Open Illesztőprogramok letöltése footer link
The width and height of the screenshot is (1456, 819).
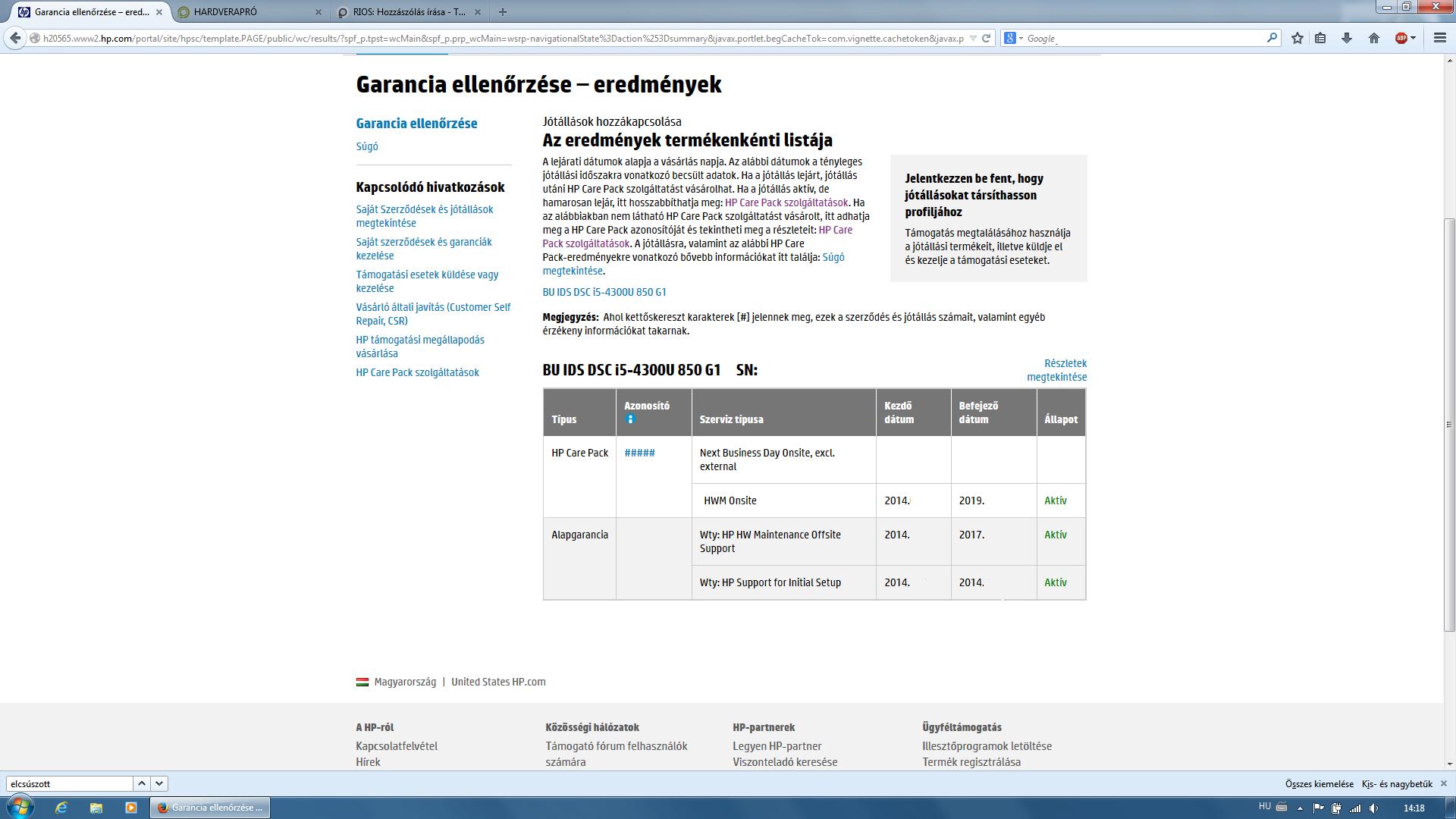[987, 746]
